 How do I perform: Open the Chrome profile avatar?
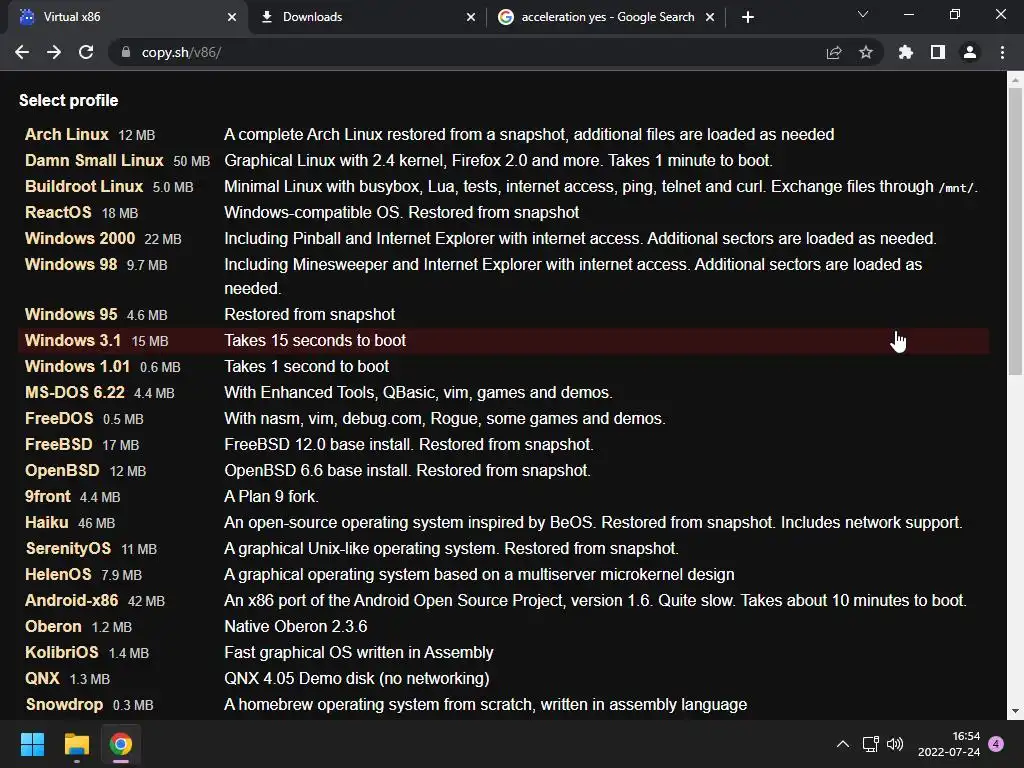click(x=970, y=52)
